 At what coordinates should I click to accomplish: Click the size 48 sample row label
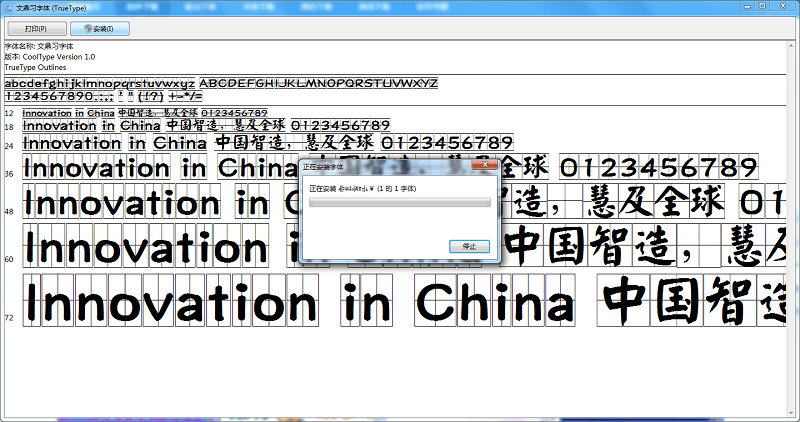(9, 211)
